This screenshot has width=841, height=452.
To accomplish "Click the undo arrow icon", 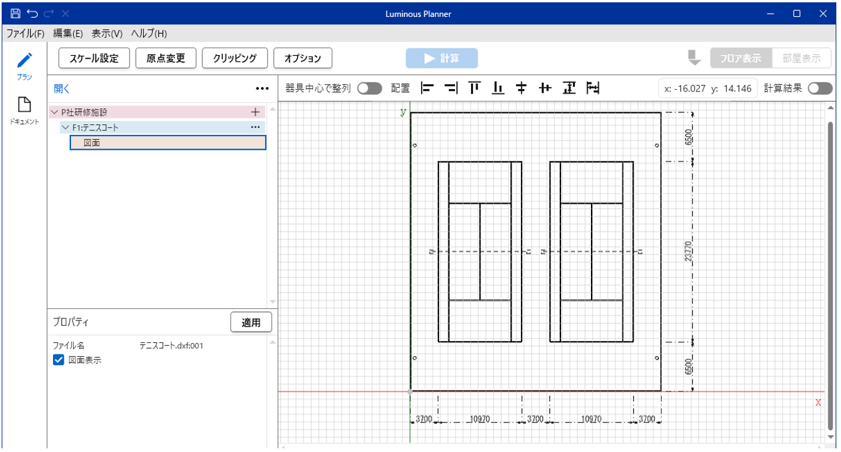I will click(x=32, y=14).
